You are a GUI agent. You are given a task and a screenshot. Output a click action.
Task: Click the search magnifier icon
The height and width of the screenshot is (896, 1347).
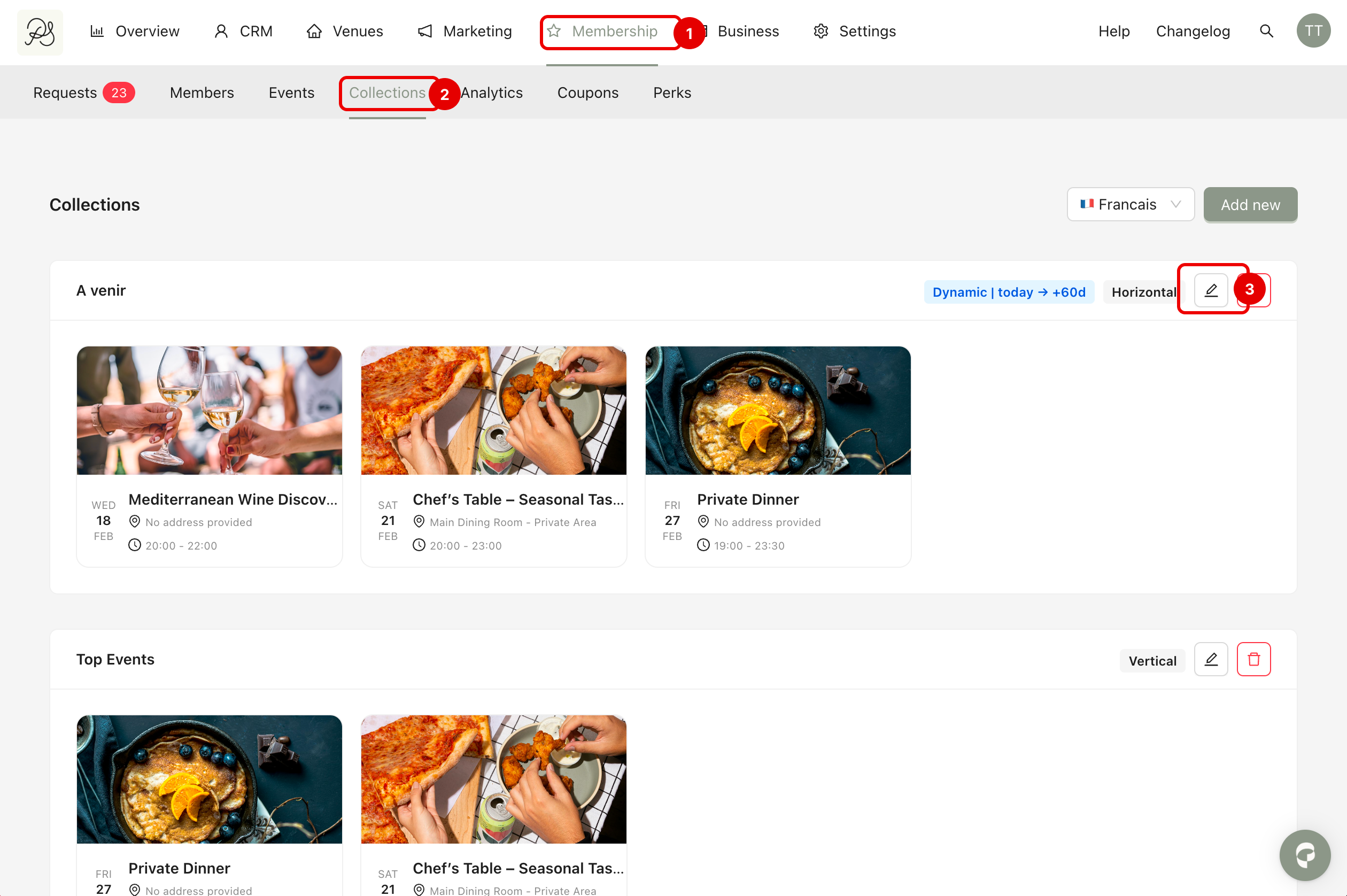pos(1266,31)
